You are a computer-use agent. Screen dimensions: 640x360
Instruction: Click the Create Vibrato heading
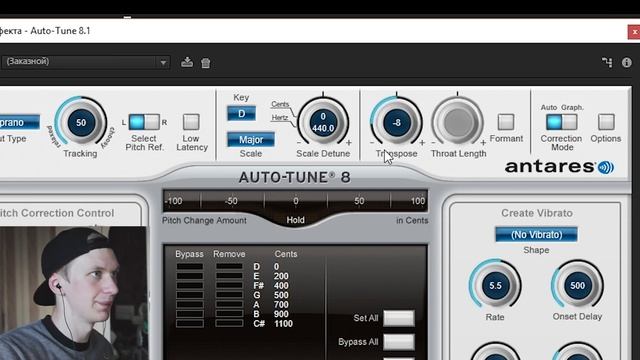click(x=537, y=213)
